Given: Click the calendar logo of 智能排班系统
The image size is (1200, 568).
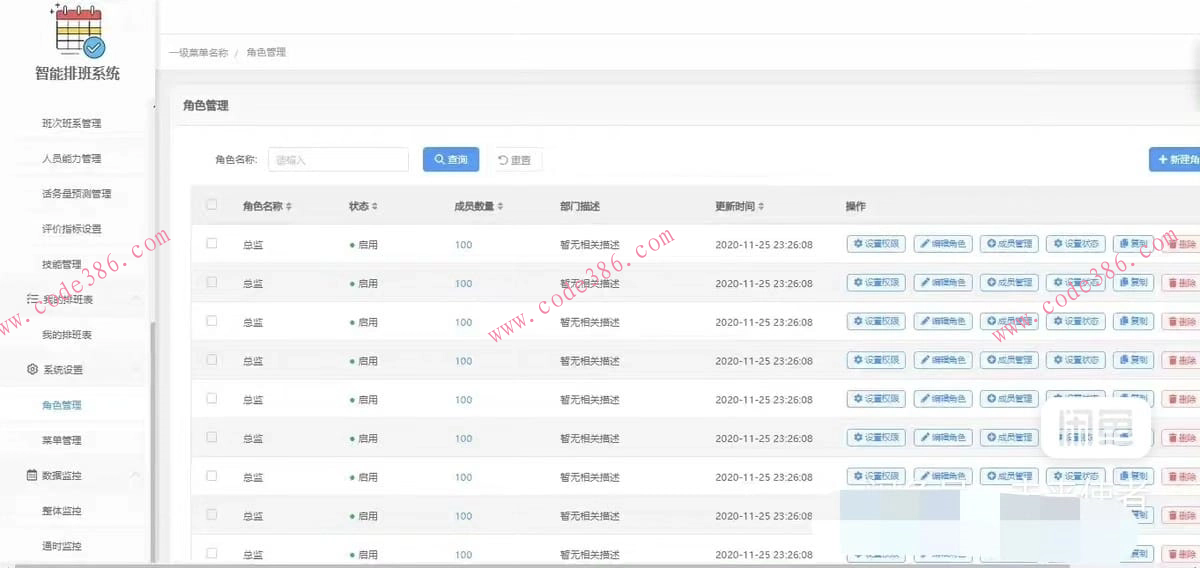Looking at the screenshot, I should pos(78,30).
